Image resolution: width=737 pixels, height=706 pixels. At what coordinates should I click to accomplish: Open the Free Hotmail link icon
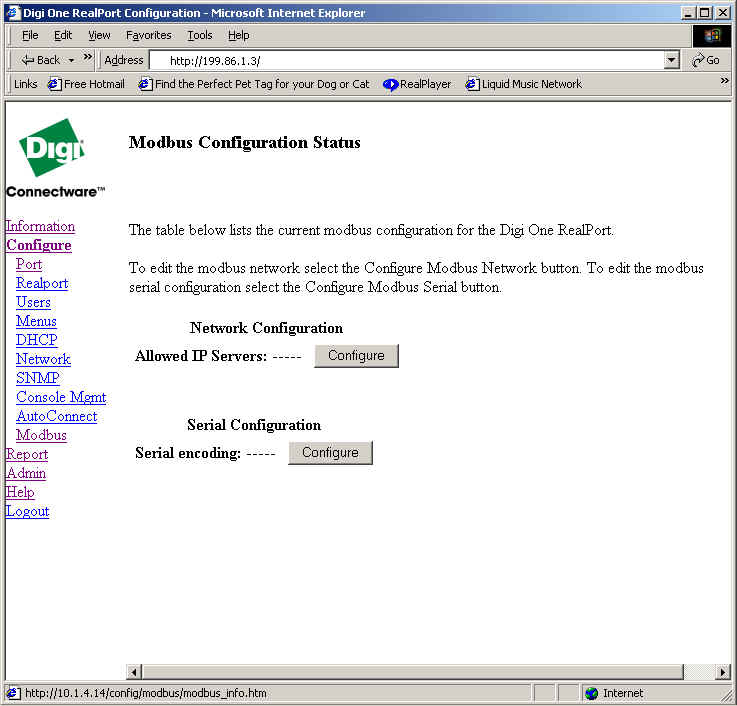(x=54, y=84)
